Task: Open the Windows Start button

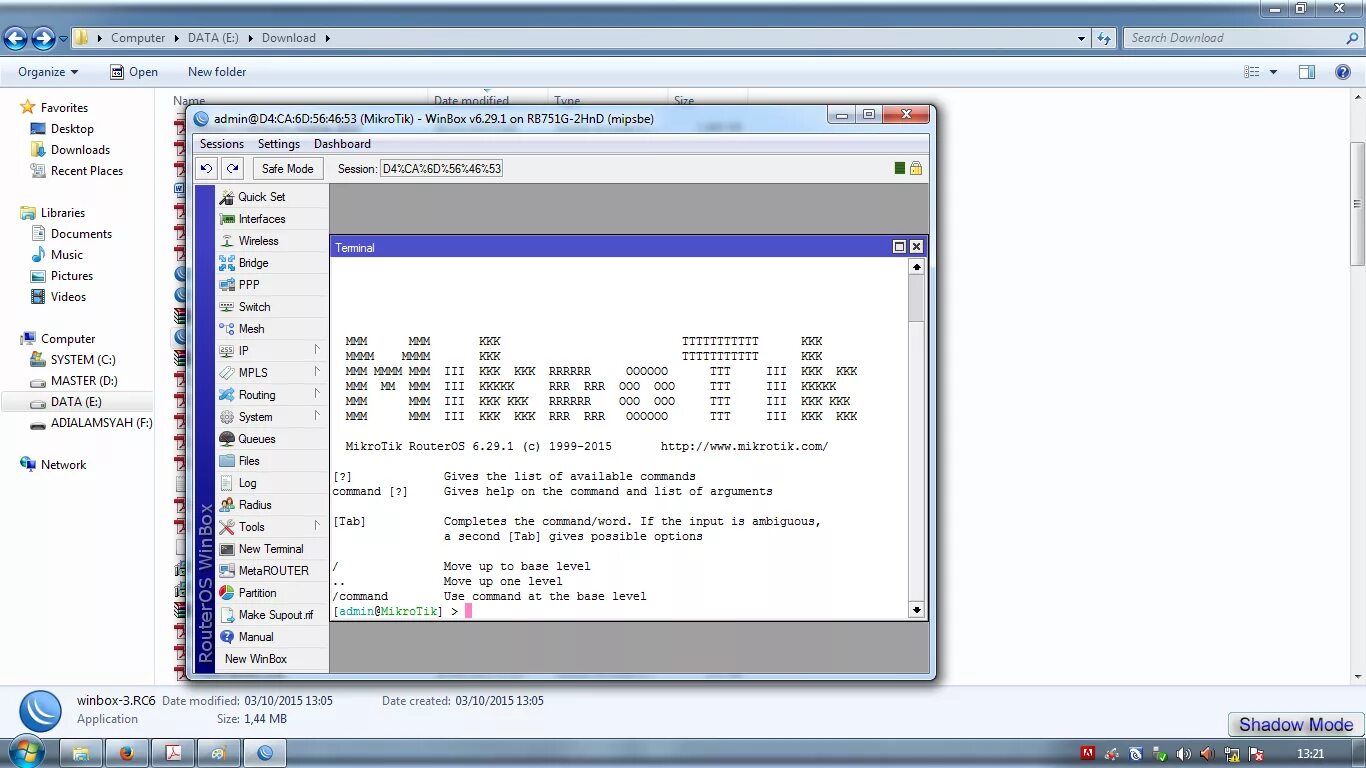Action: [27, 752]
